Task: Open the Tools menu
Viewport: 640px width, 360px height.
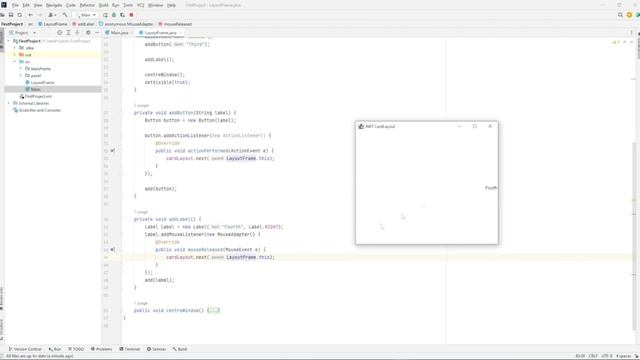Action: (128, 5)
